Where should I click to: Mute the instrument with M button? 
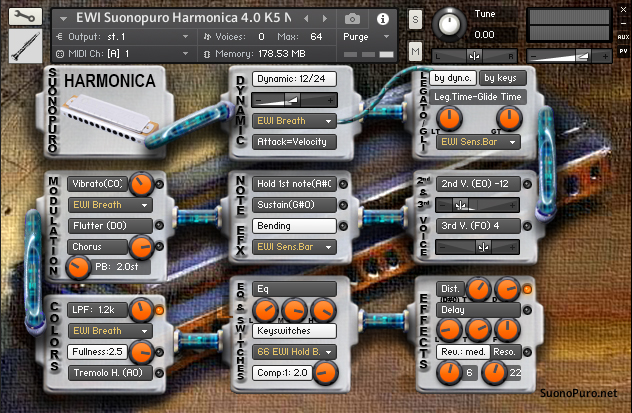pyautogui.click(x=415, y=51)
